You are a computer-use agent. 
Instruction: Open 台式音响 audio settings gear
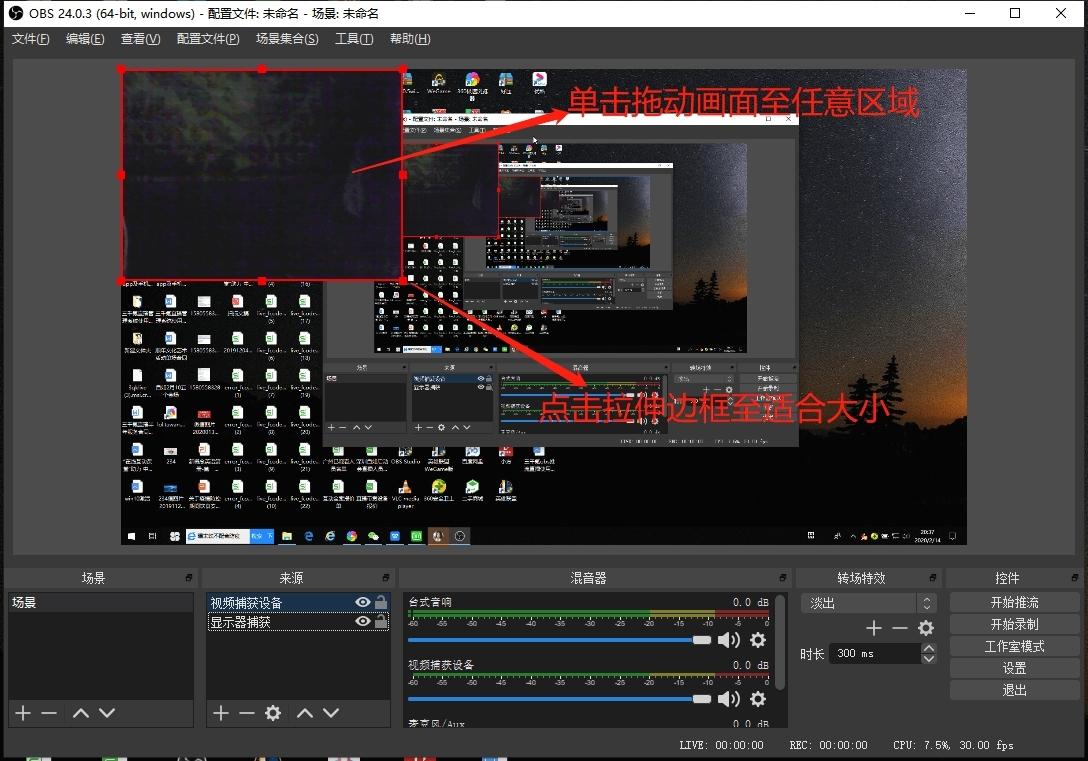click(758, 640)
